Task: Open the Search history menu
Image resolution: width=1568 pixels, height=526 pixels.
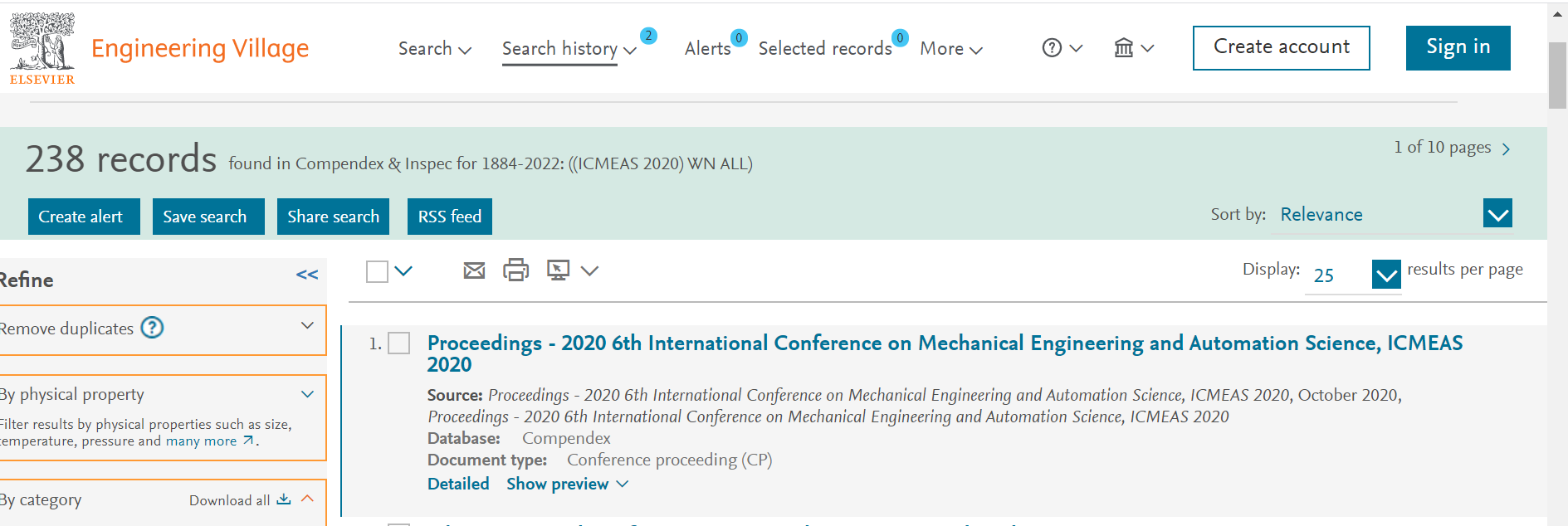Action: (x=569, y=49)
